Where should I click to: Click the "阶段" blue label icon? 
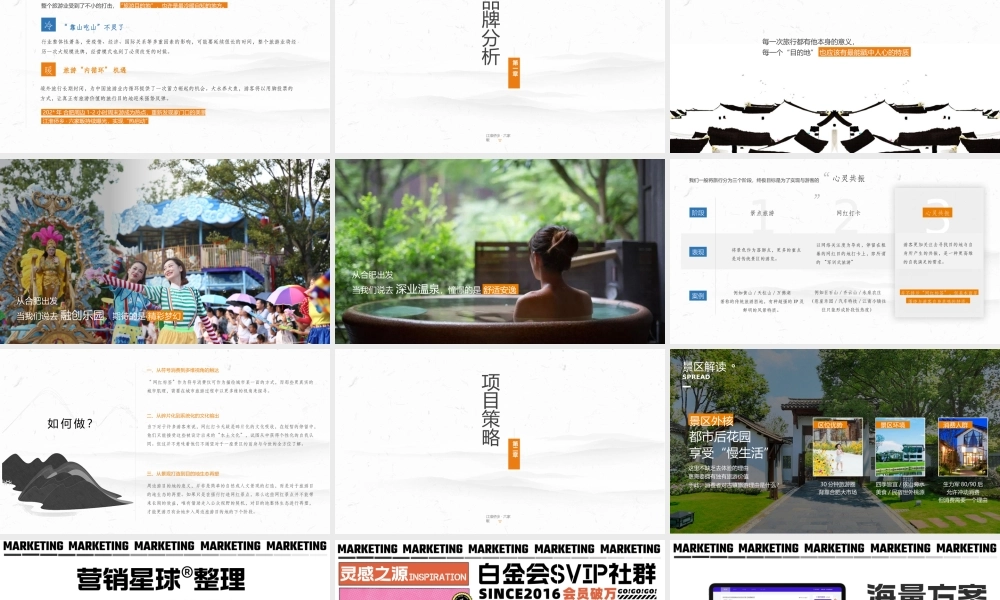coord(698,212)
